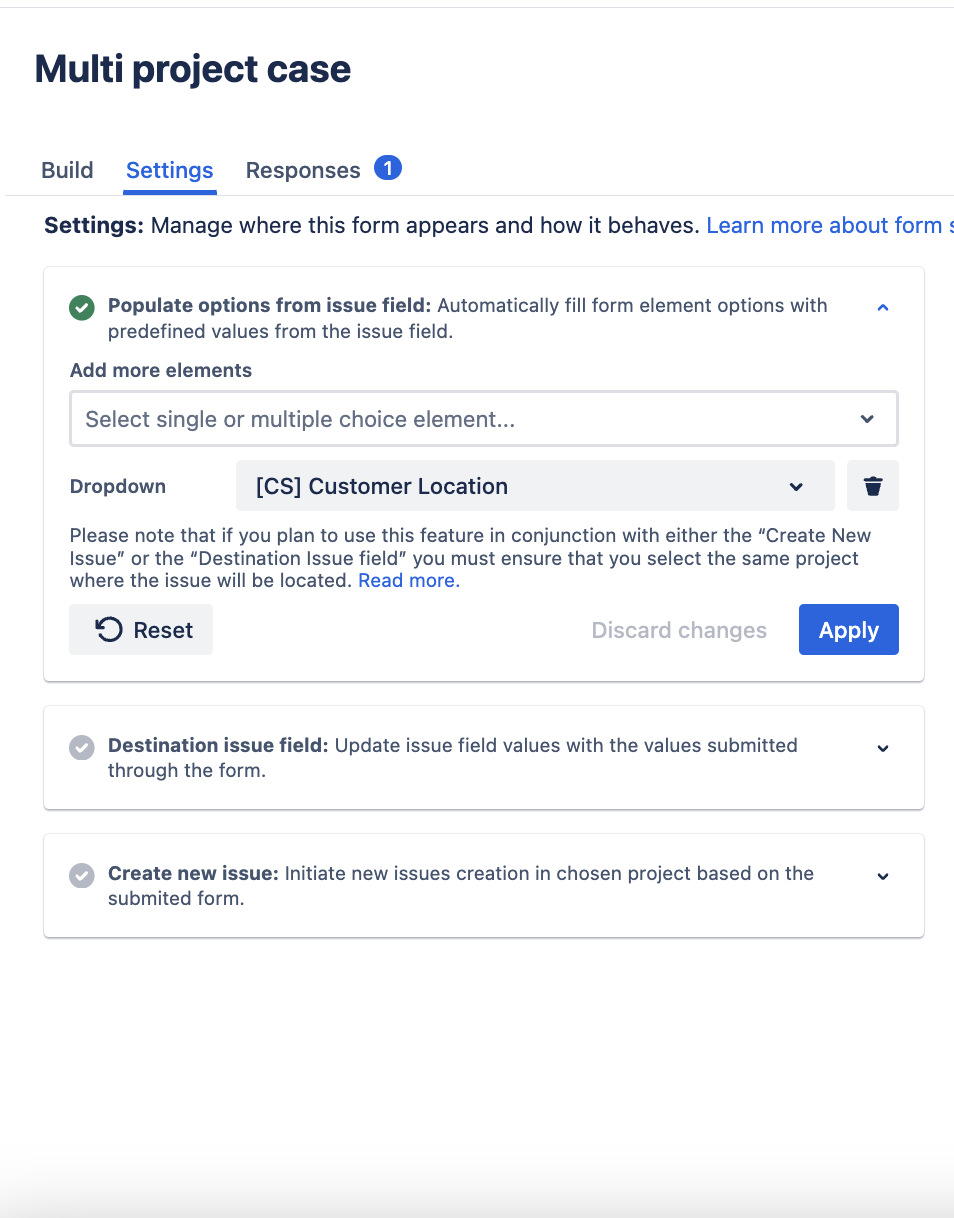Follow the Read more link
The image size is (954, 1218).
[x=409, y=581]
